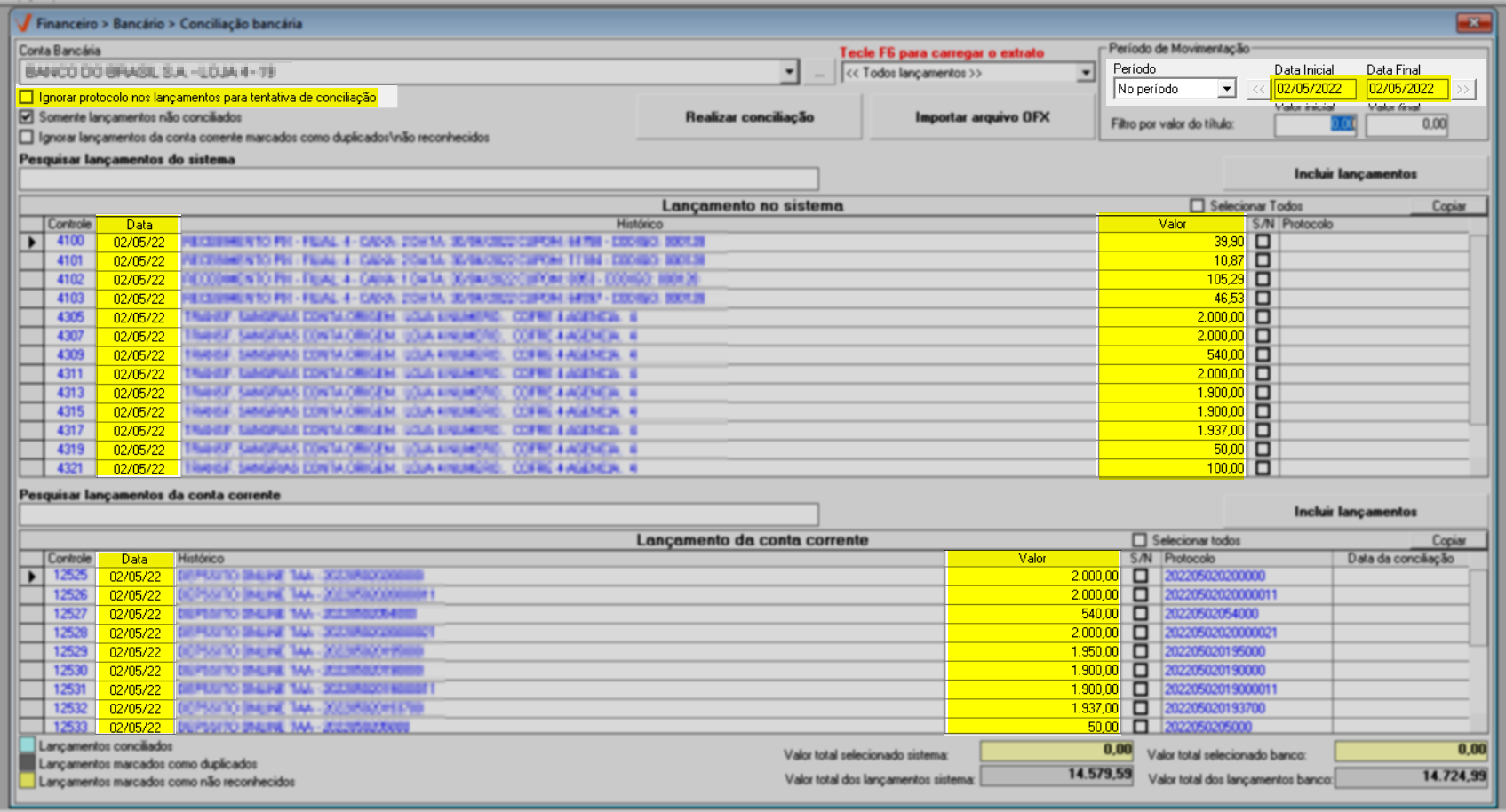This screenshot has height=812, width=1506.
Task: Check Selecionar Todos for system entries
Action: pos(1197,206)
